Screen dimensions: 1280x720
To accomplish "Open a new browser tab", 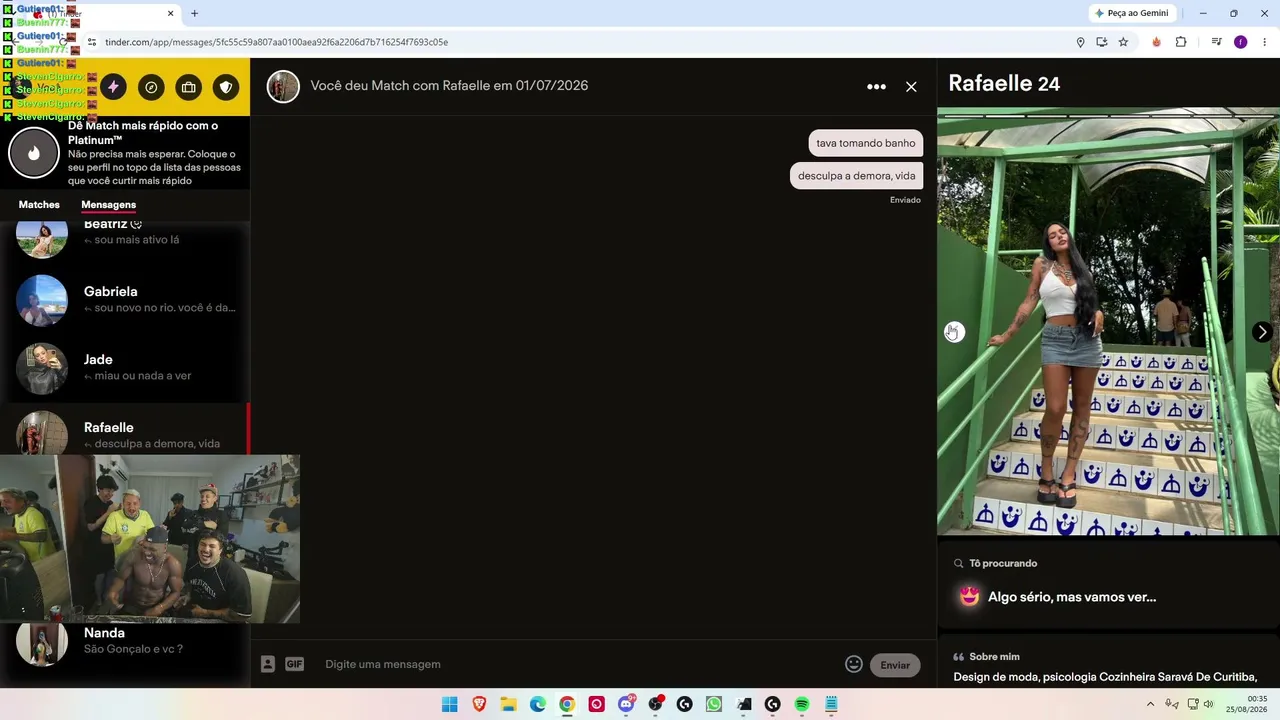I will (194, 14).
